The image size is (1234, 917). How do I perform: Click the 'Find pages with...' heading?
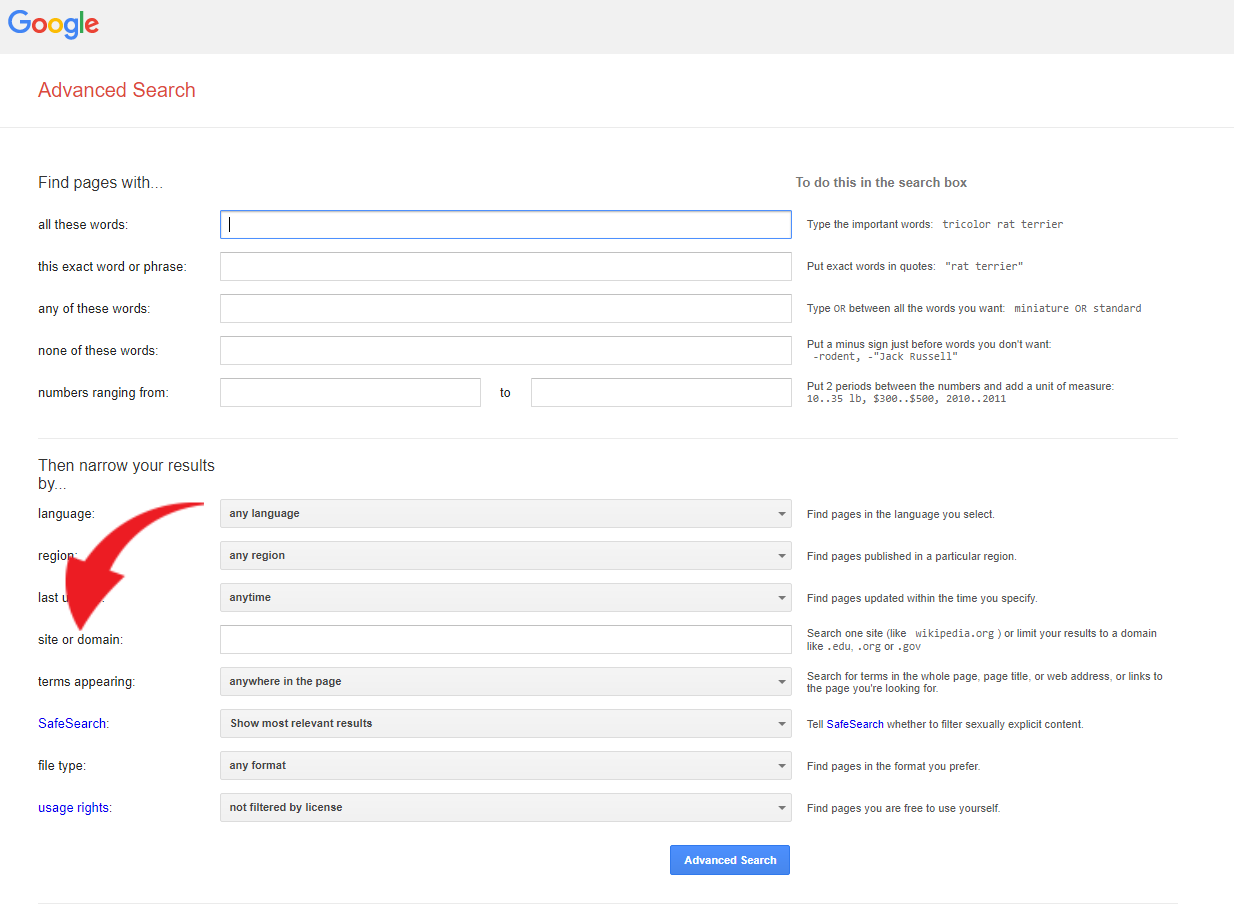coord(100,182)
